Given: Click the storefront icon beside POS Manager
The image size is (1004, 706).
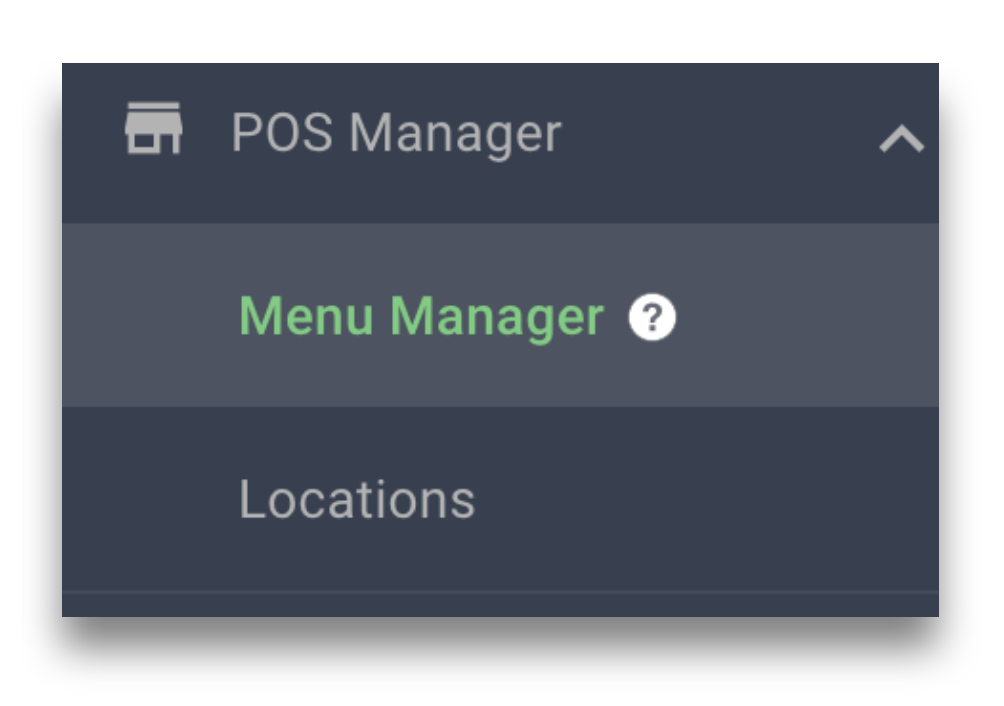Looking at the screenshot, I should [x=154, y=128].
